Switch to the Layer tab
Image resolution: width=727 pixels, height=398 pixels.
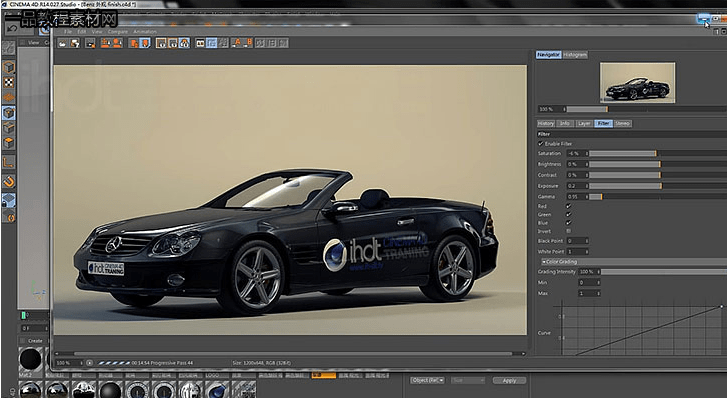point(584,123)
